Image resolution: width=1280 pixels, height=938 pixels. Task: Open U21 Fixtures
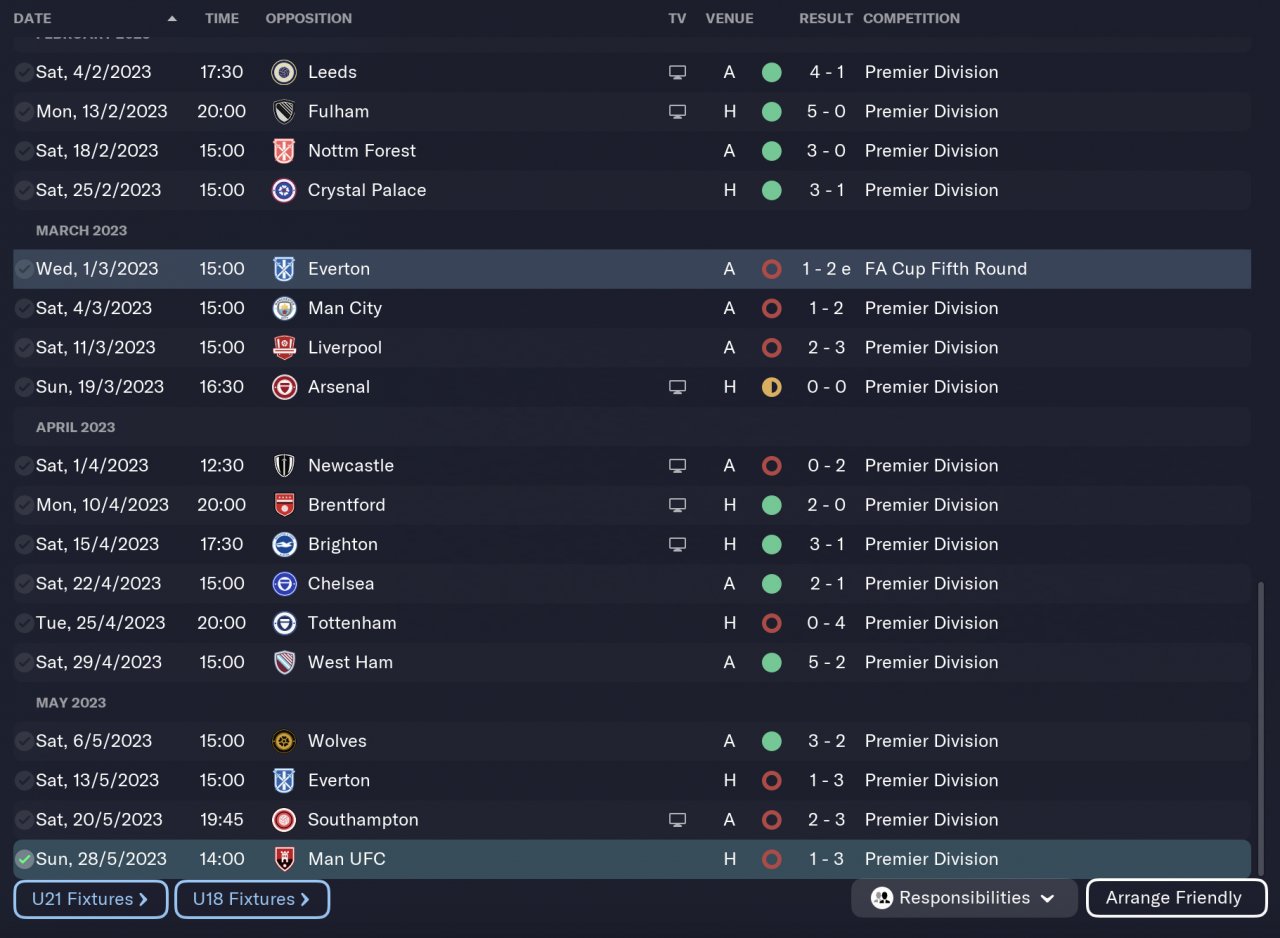pyautogui.click(x=90, y=899)
